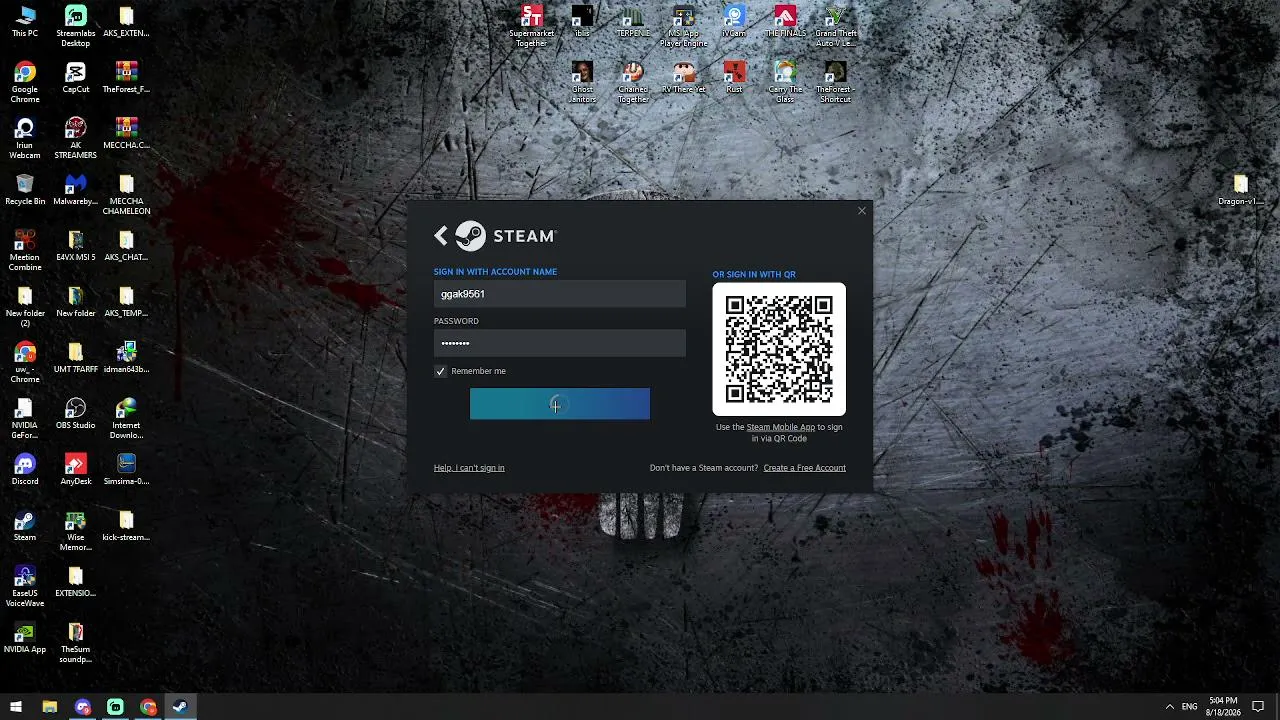Select the ibiis desktop shortcut
The height and width of the screenshot is (720, 1280).
pyautogui.click(x=583, y=22)
